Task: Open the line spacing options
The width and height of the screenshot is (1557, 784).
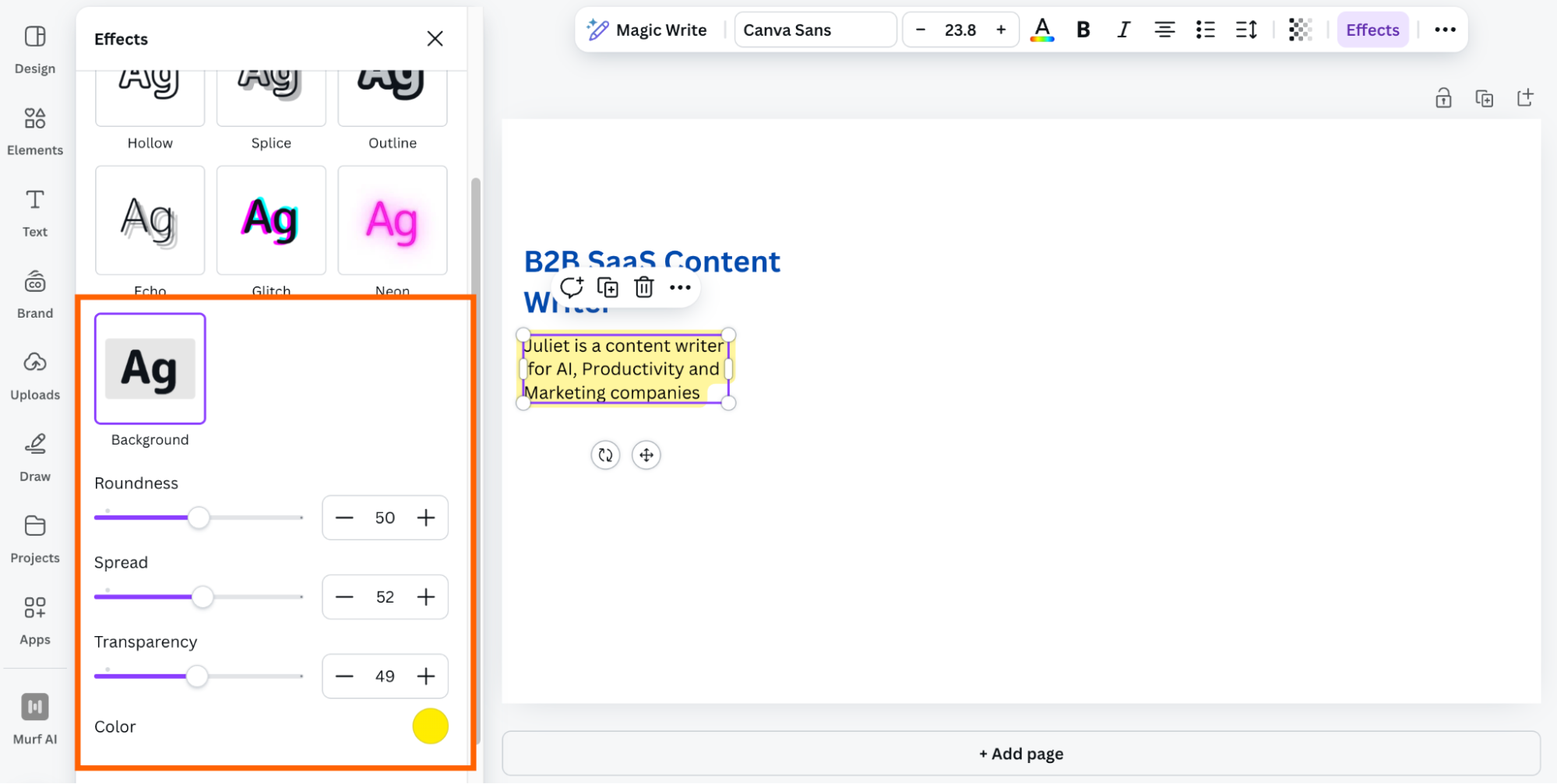Action: 1246,30
